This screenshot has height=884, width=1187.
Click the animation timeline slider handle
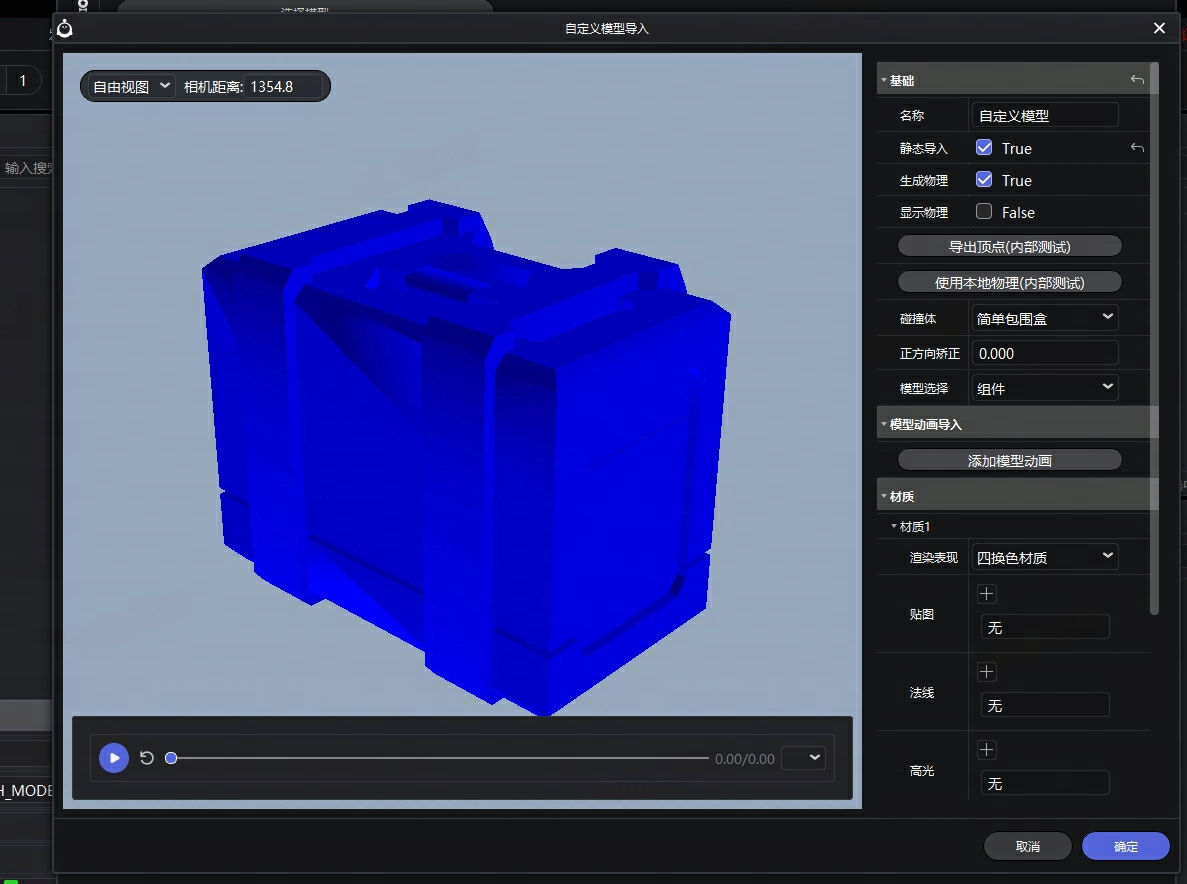pos(171,758)
